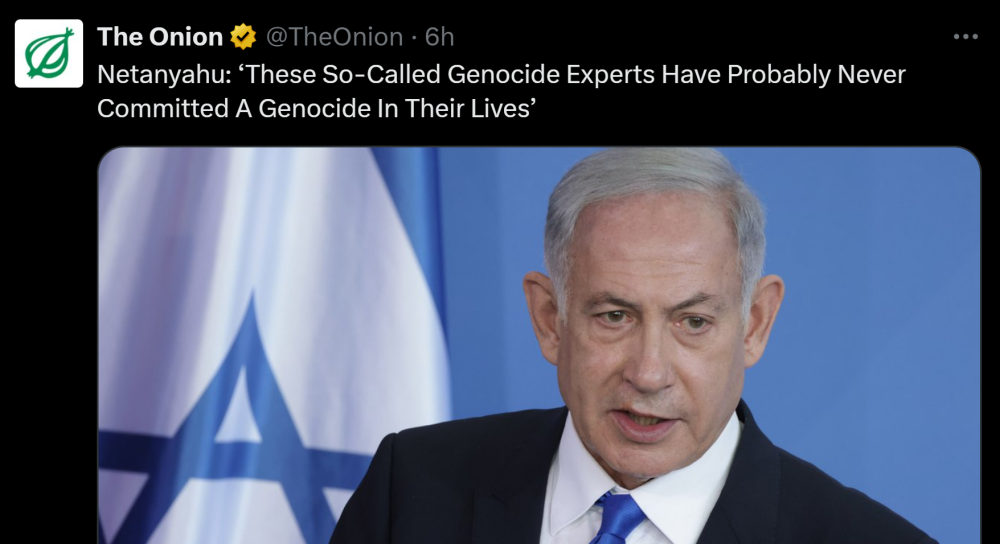Viewport: 1000px width, 544px height.
Task: Open The Onion profile avatar
Action: 49,54
